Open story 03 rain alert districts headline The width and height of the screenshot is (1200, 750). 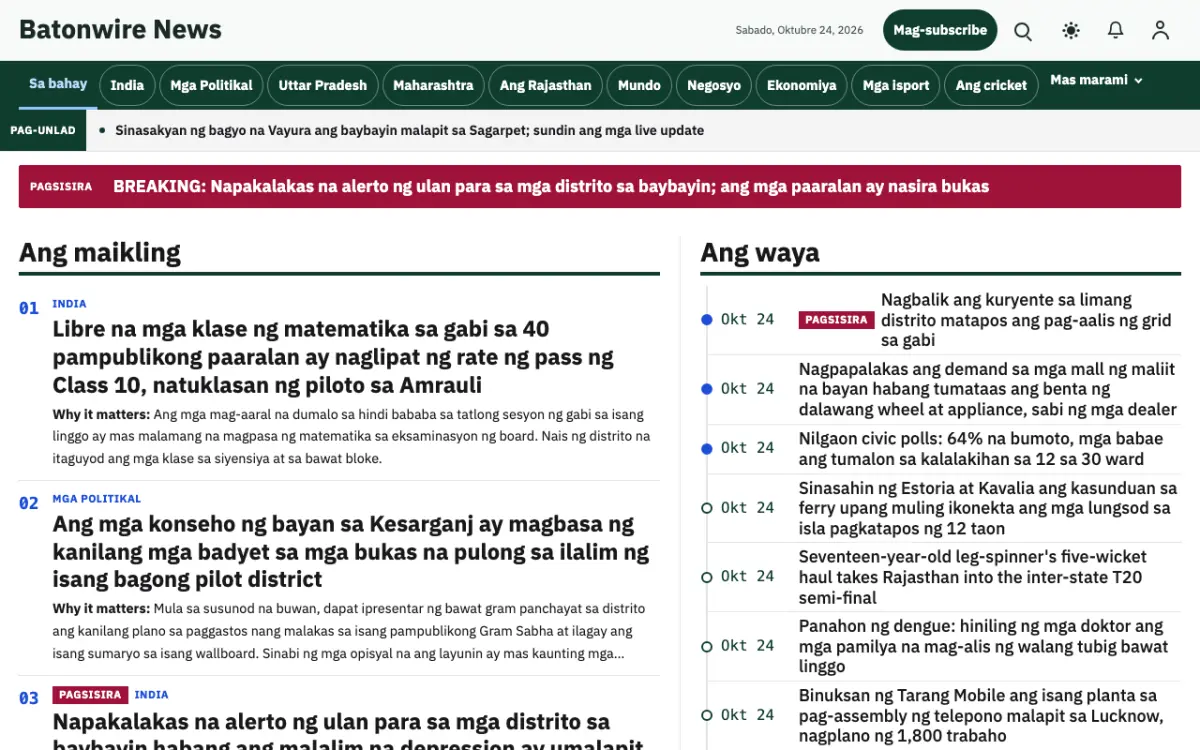(x=347, y=731)
